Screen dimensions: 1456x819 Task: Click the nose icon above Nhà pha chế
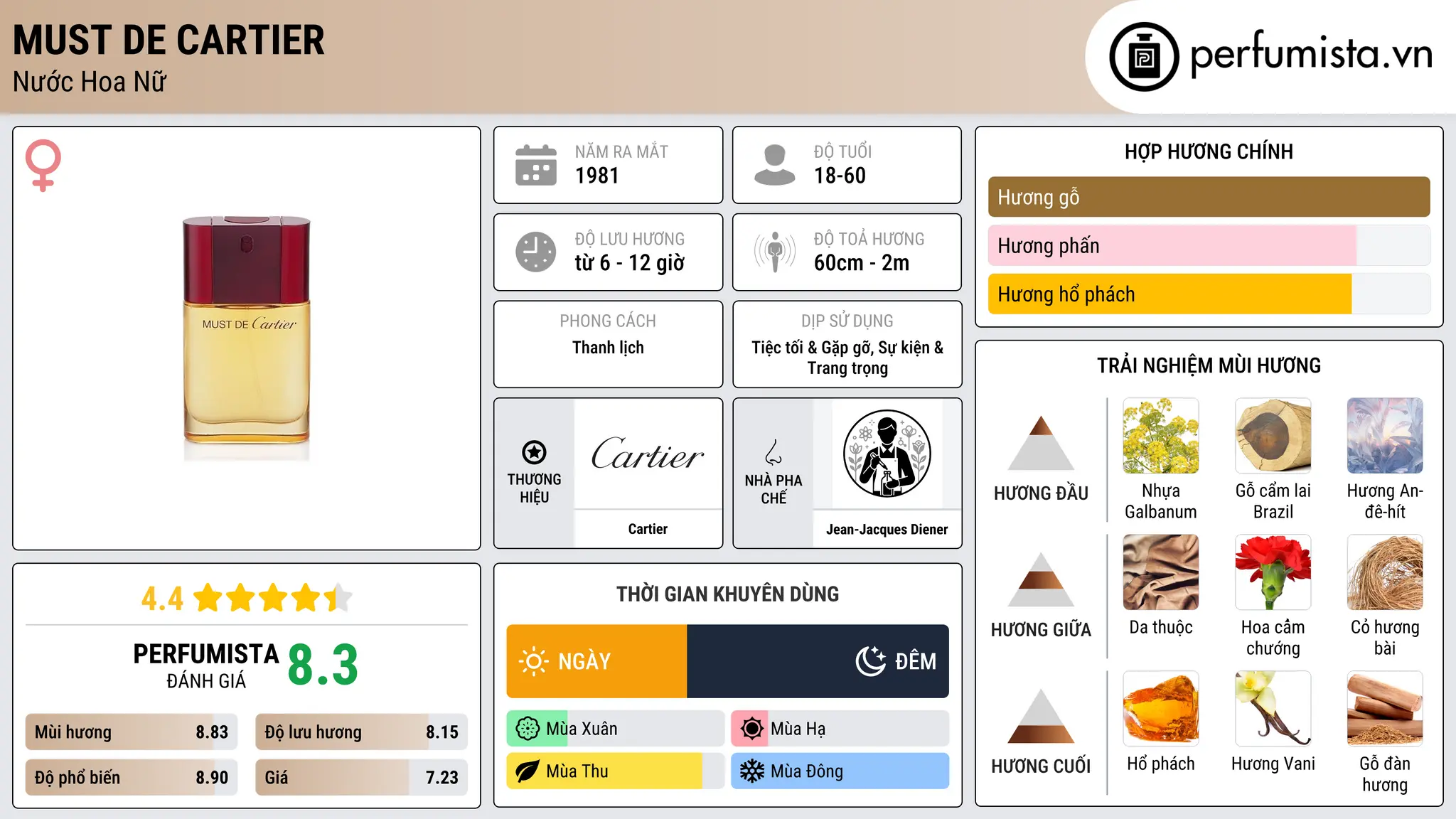pos(773,451)
